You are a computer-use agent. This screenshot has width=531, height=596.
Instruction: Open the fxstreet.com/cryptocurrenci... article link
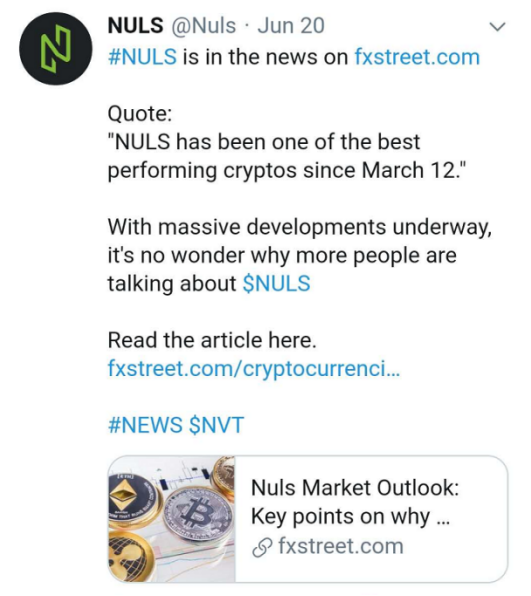pyautogui.click(x=254, y=368)
